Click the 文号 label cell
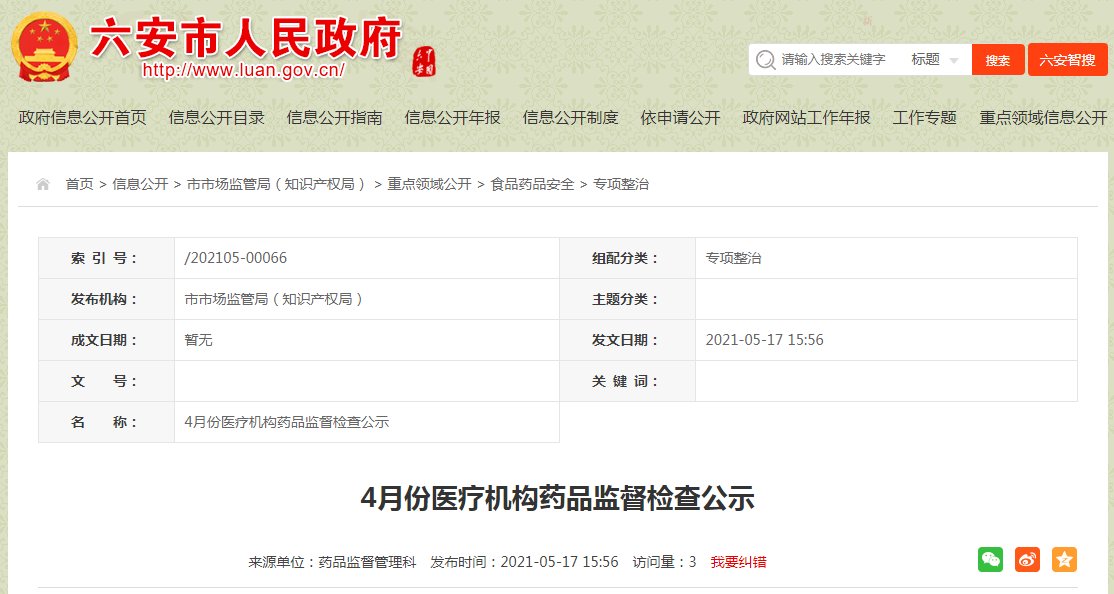Image resolution: width=1114 pixels, height=594 pixels. point(107,382)
